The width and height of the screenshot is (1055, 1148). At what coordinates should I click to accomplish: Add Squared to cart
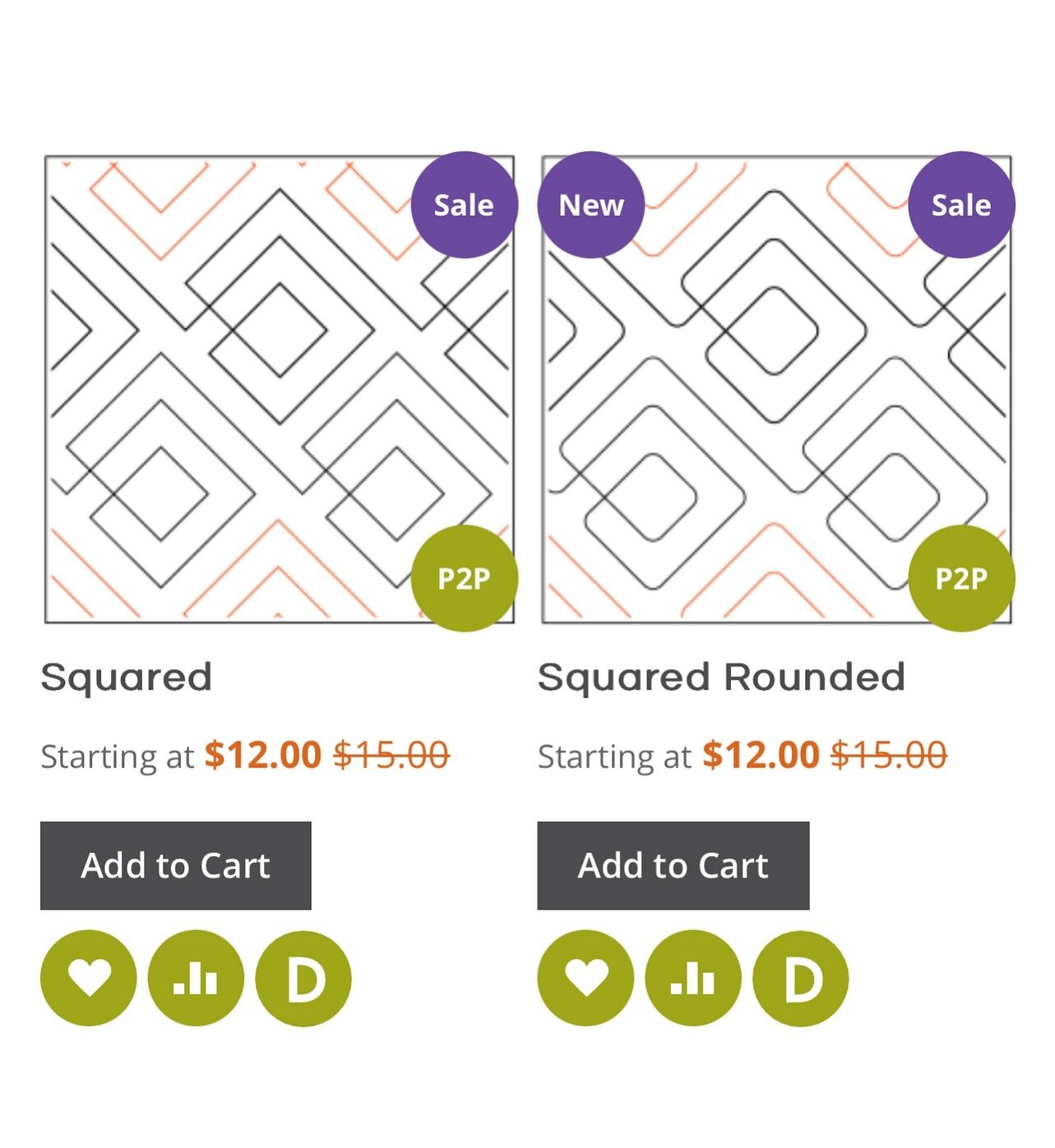tap(176, 865)
